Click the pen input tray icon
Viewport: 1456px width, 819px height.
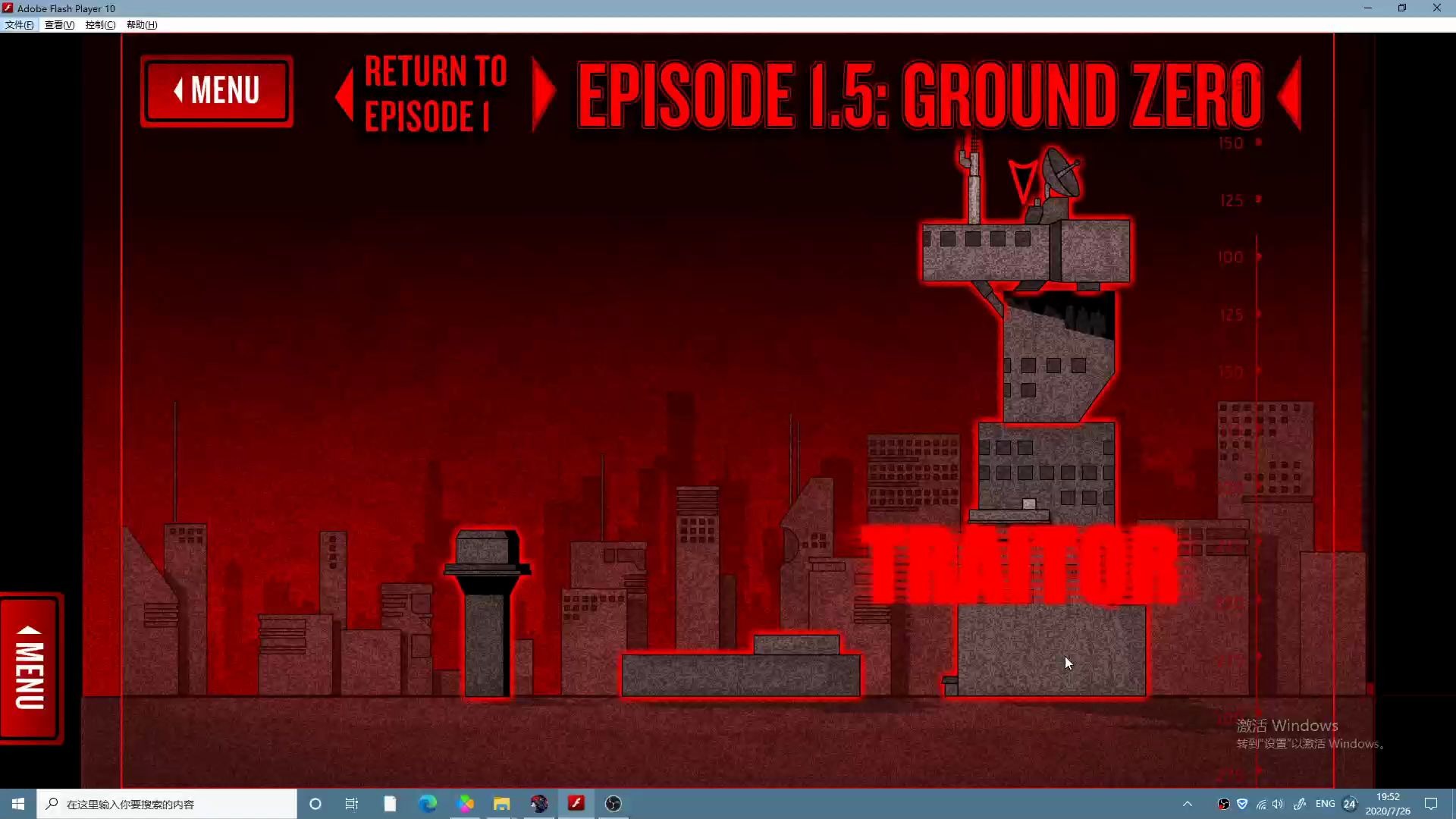[x=1300, y=804]
